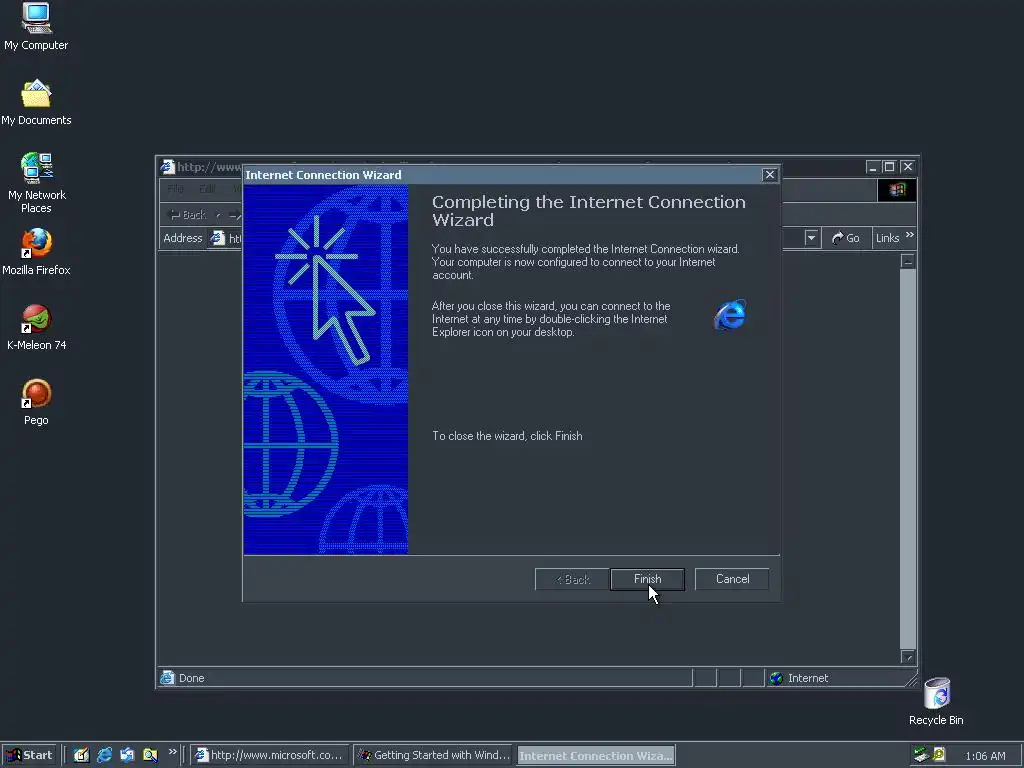The width and height of the screenshot is (1024, 768).
Task: Click the second system tray icon
Action: click(x=938, y=755)
